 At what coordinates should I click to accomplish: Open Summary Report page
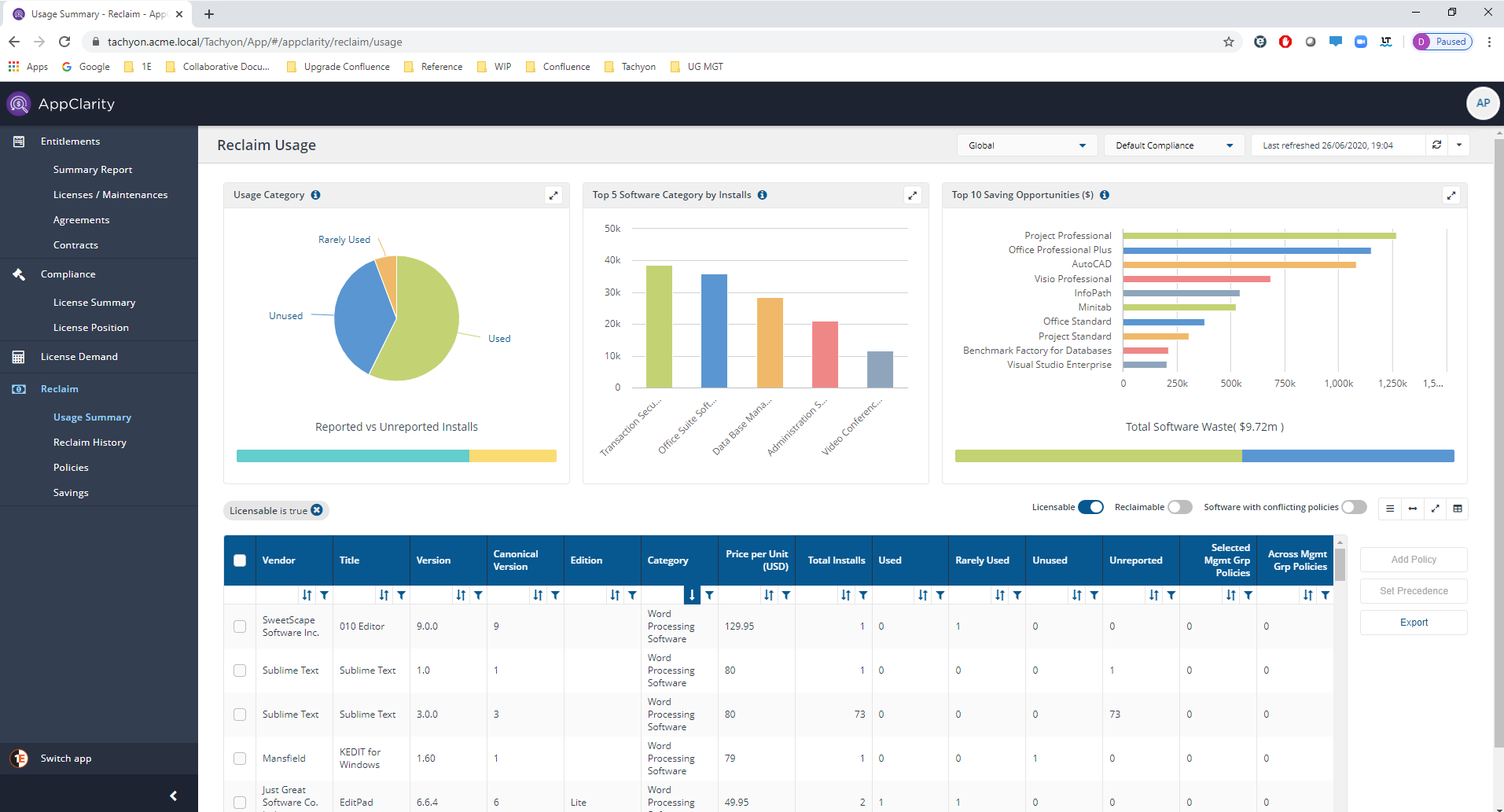click(x=93, y=170)
